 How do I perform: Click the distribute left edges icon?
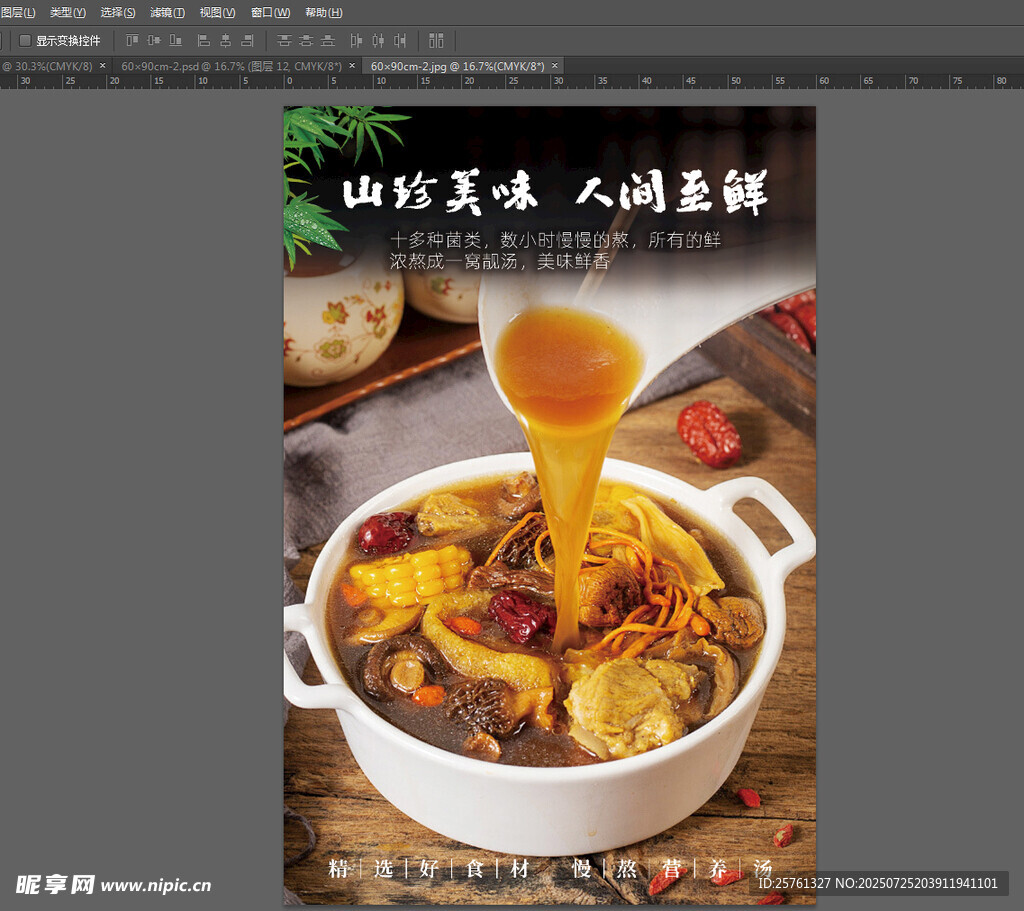[x=356, y=41]
